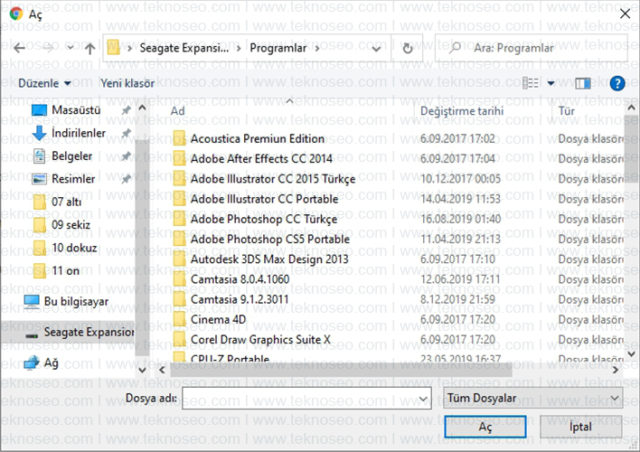
Task: Open İndirilenler in navigation pane
Action: (x=69, y=133)
